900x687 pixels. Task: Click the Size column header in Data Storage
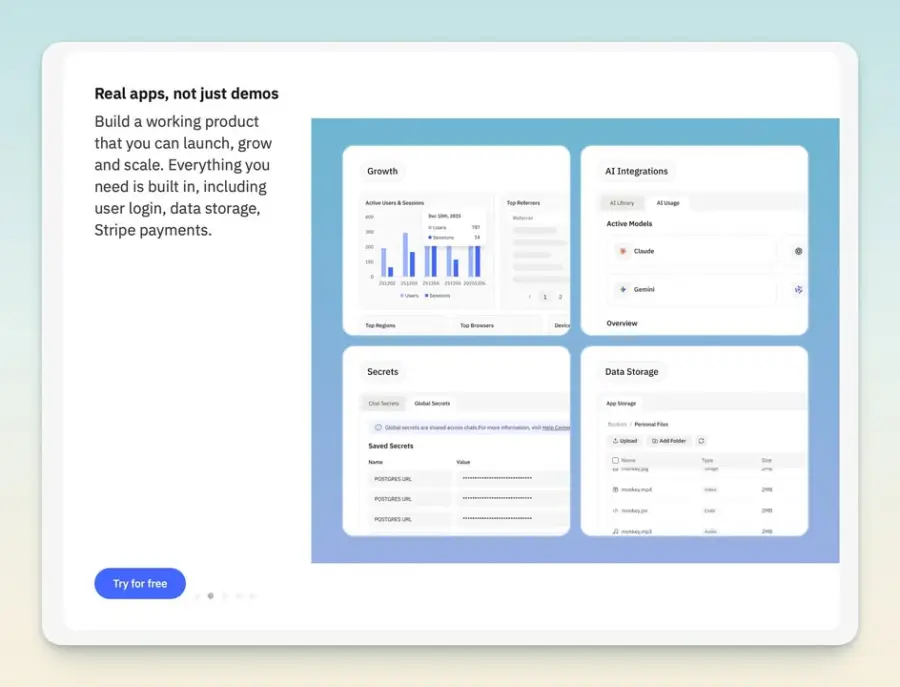[766, 460]
